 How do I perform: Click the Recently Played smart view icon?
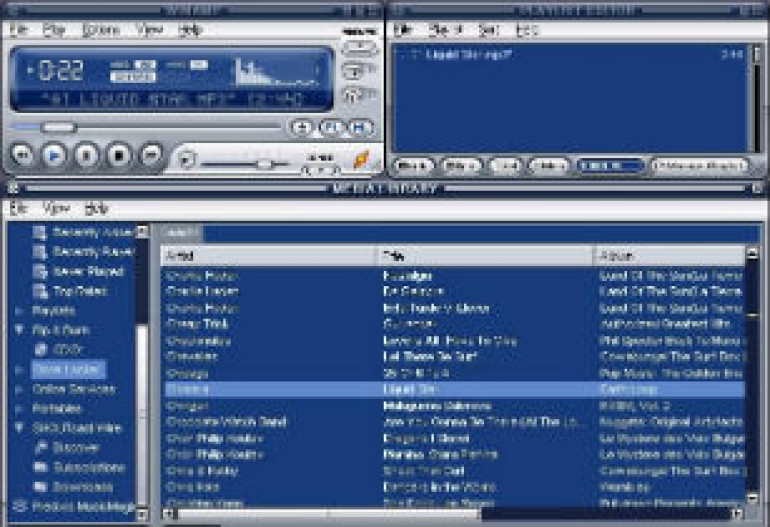[40, 252]
